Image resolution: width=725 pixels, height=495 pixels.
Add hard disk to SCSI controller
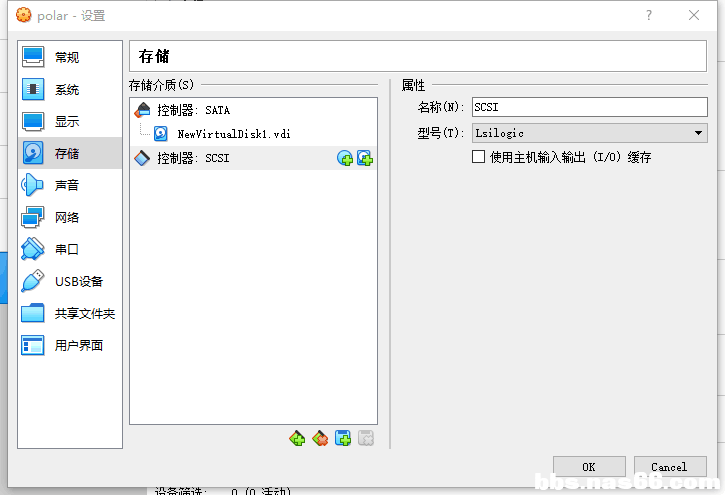(x=365, y=158)
